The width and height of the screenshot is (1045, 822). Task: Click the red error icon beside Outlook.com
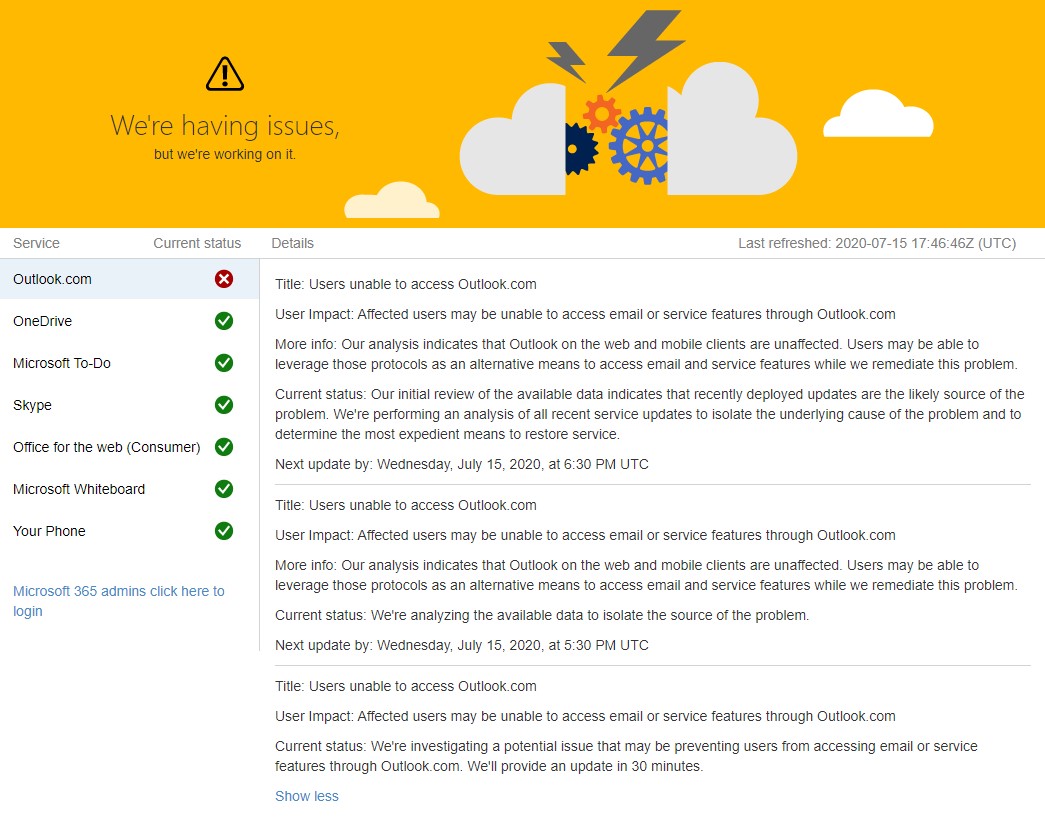[224, 279]
